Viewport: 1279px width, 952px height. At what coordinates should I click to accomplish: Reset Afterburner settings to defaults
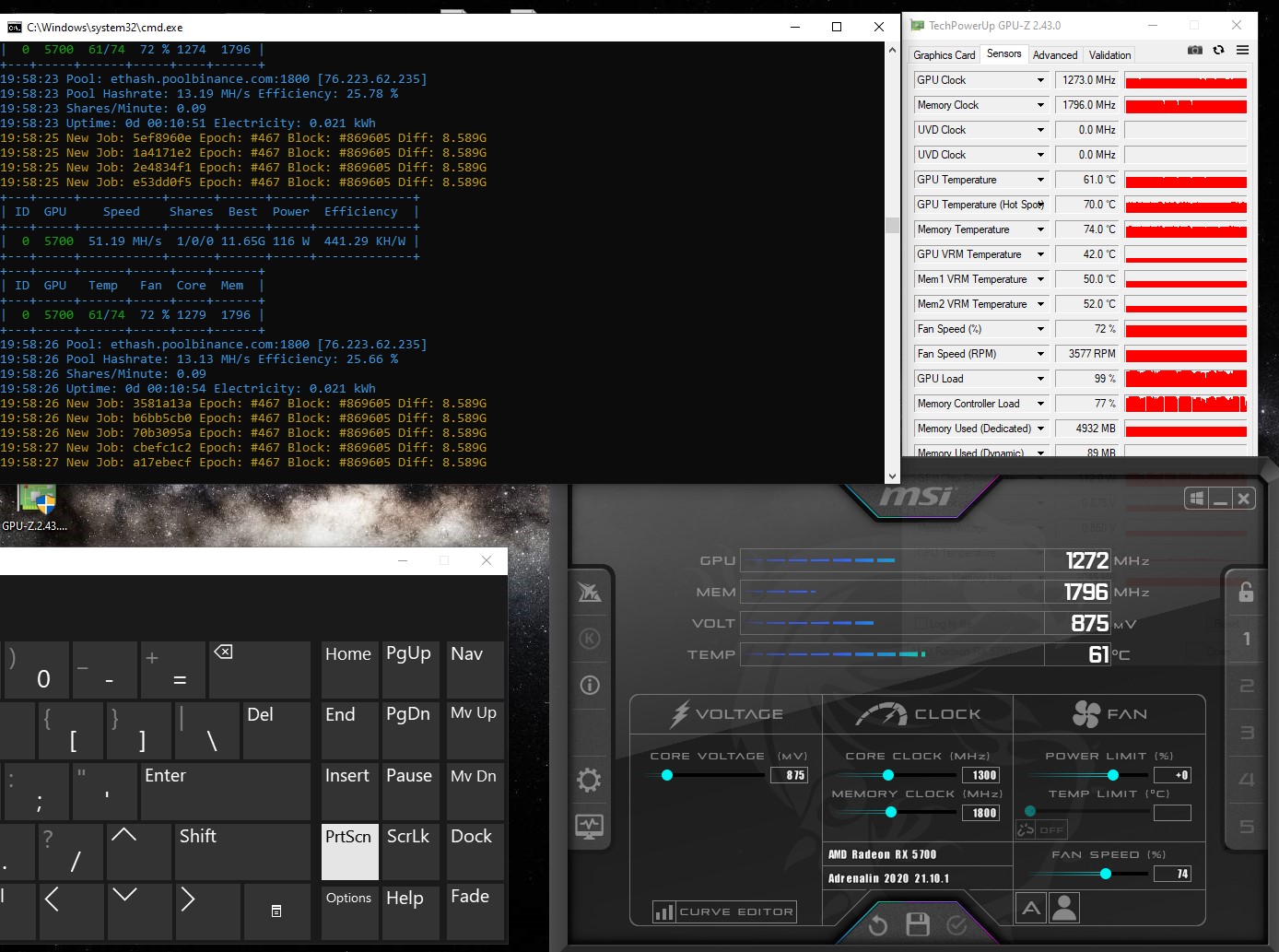(878, 925)
